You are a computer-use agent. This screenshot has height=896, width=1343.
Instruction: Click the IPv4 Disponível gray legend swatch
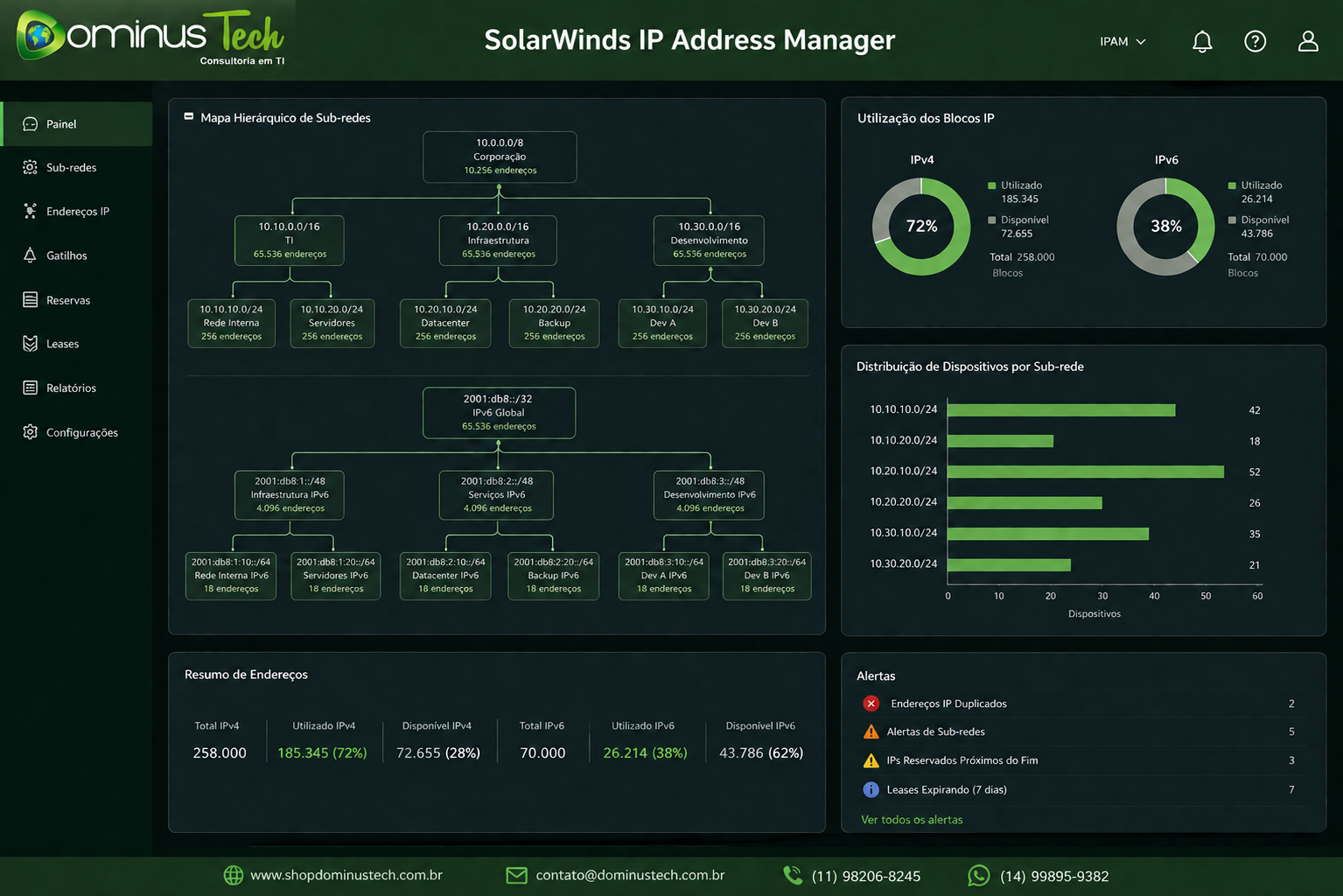(991, 220)
